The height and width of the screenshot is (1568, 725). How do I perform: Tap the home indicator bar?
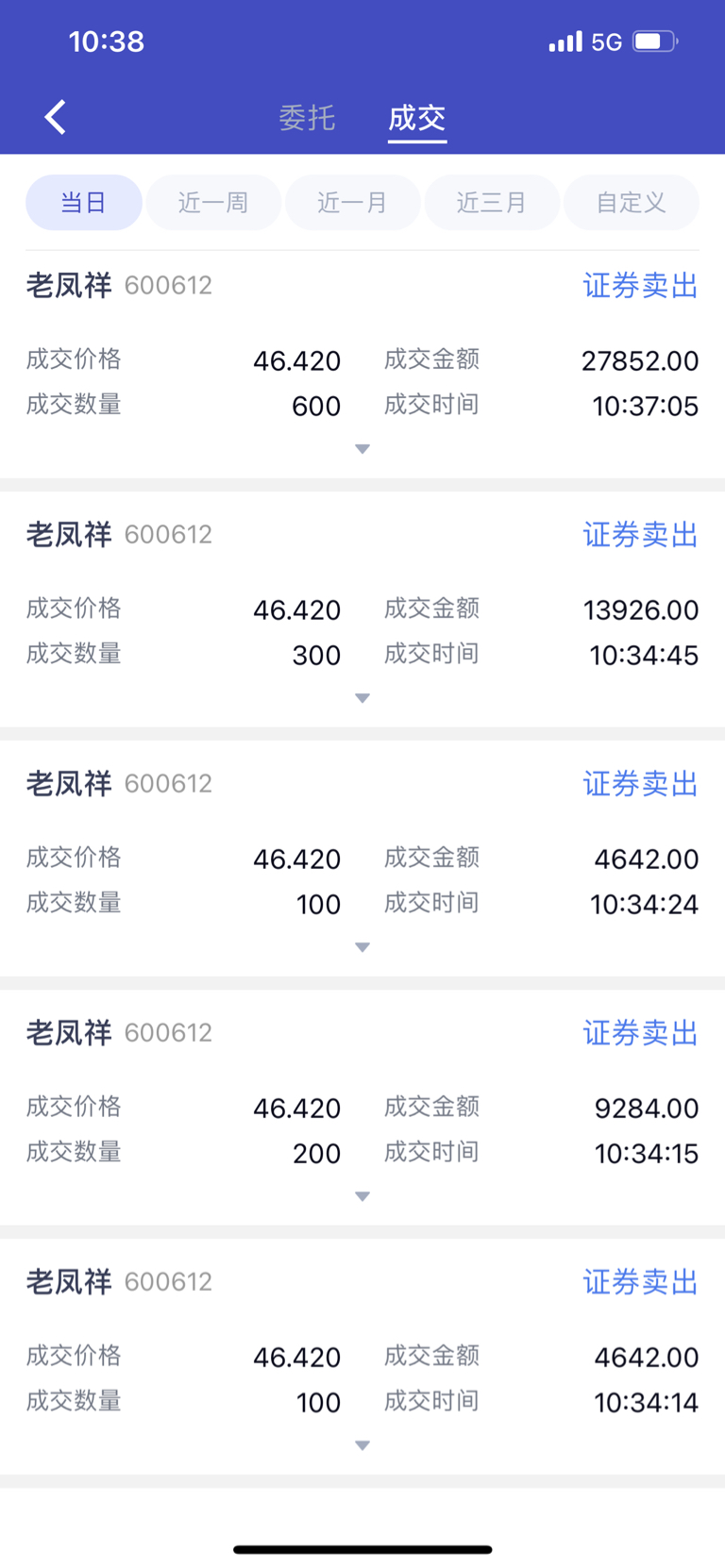(362, 1549)
